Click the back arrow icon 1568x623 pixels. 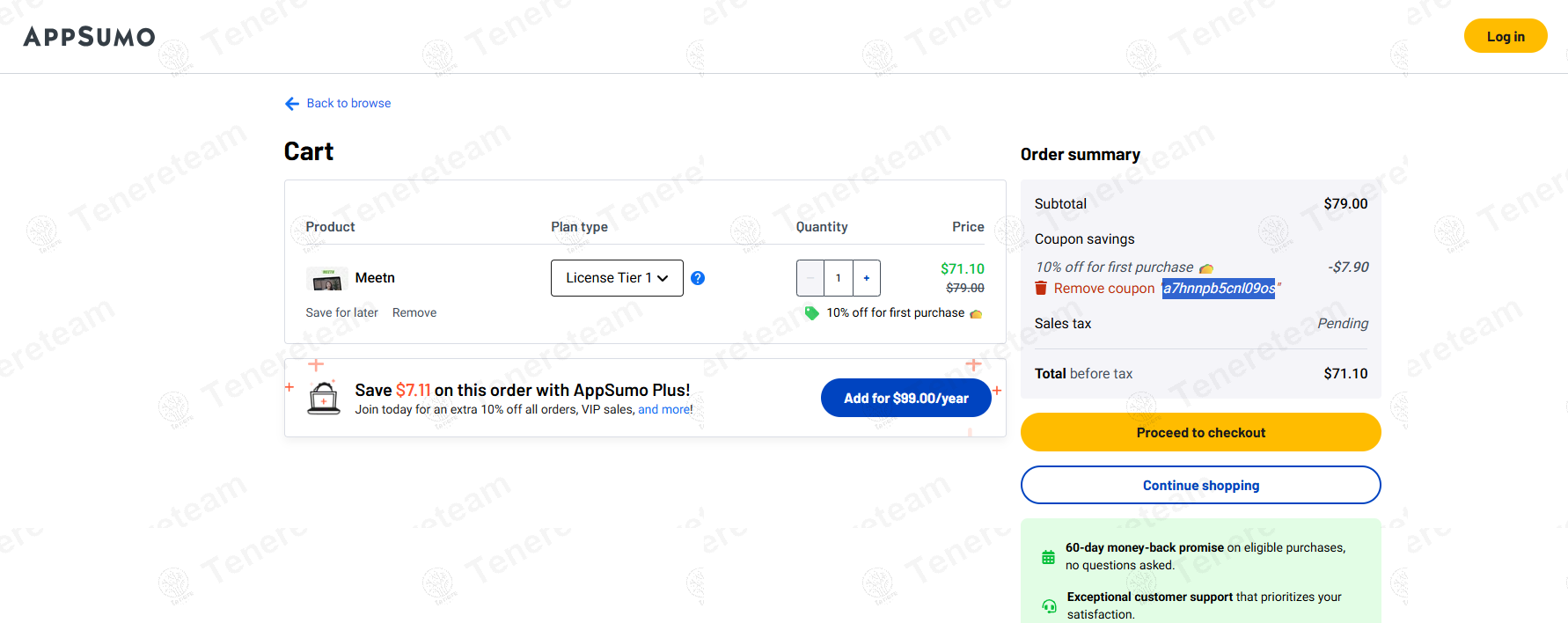tap(292, 104)
